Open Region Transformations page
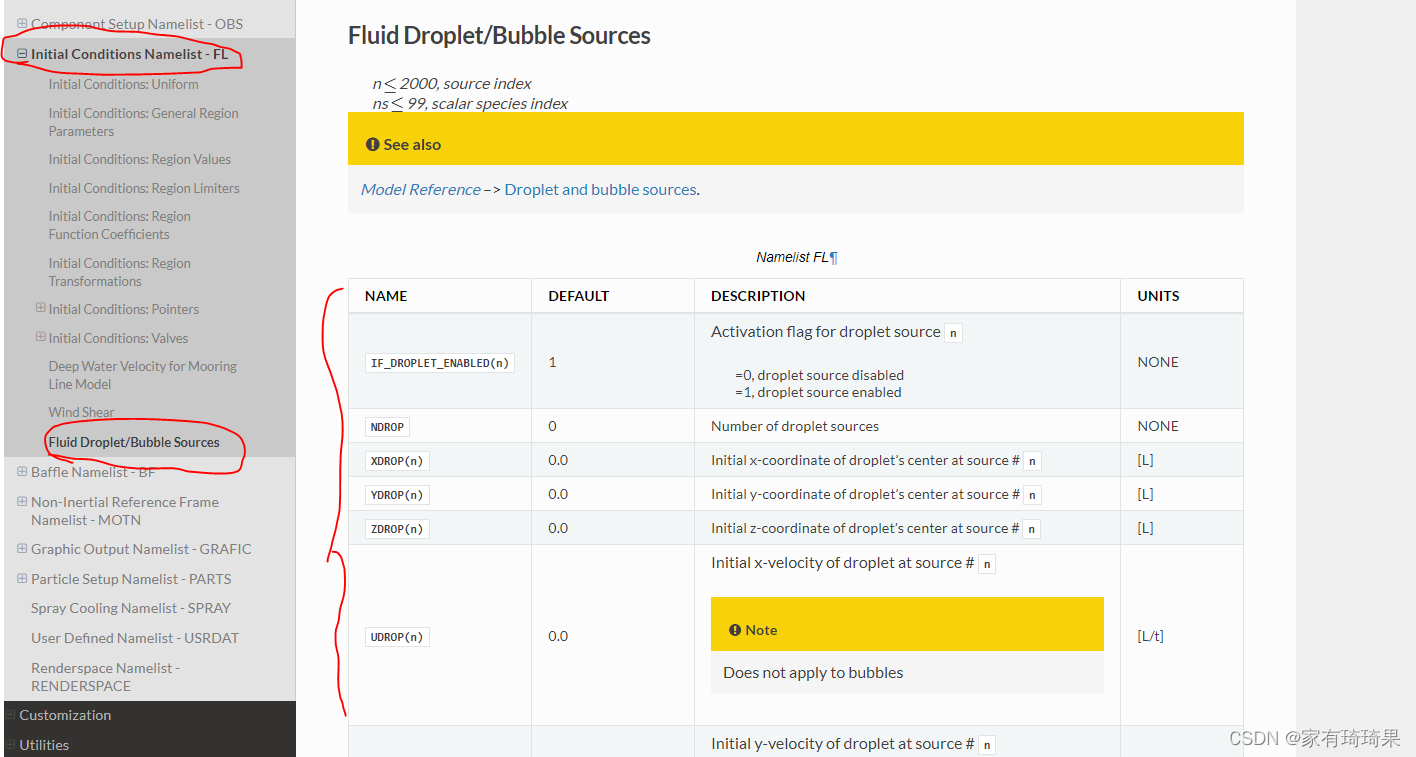Image resolution: width=1416 pixels, height=757 pixels. click(119, 272)
